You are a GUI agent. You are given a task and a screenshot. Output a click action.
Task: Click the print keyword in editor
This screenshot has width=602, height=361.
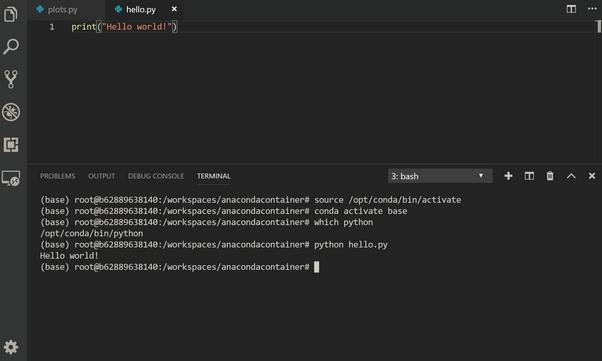tap(83, 26)
